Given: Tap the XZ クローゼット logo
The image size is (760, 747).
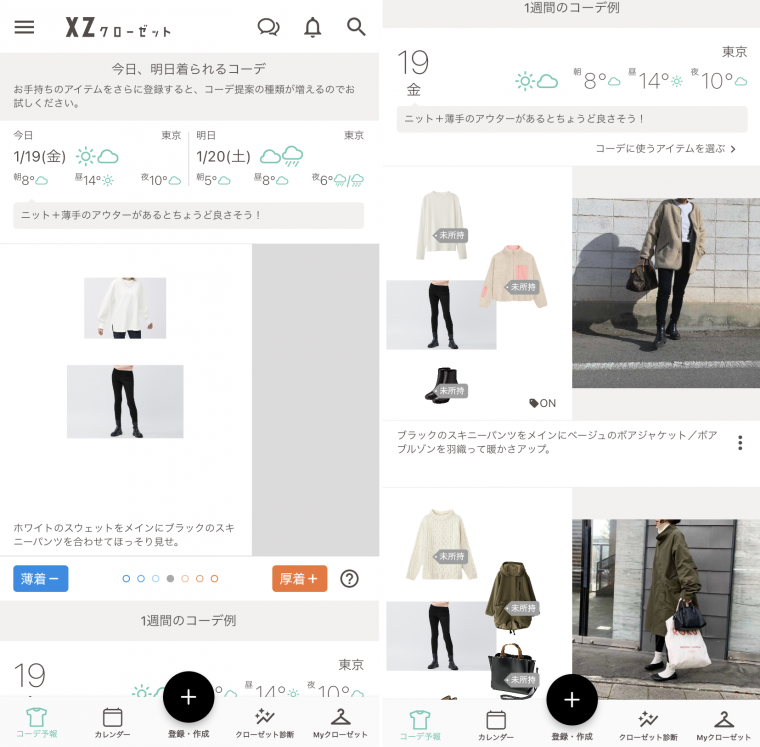Looking at the screenshot, I should click(x=118, y=28).
